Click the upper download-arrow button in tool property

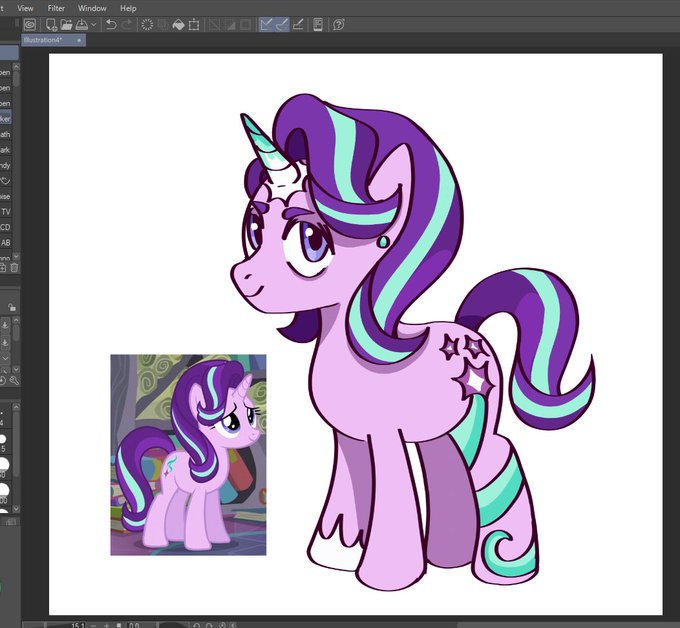[x=5, y=325]
